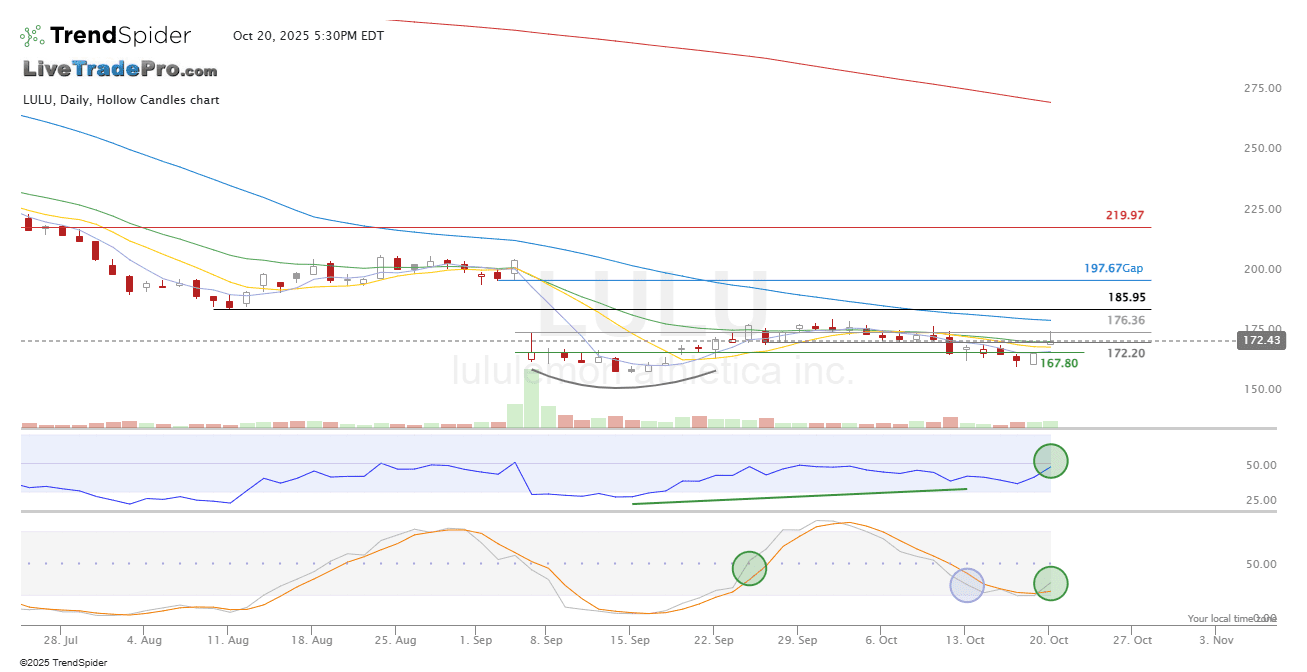1307x672 pixels.
Task: Click the 172.43 current price tag
Action: (x=1259, y=341)
